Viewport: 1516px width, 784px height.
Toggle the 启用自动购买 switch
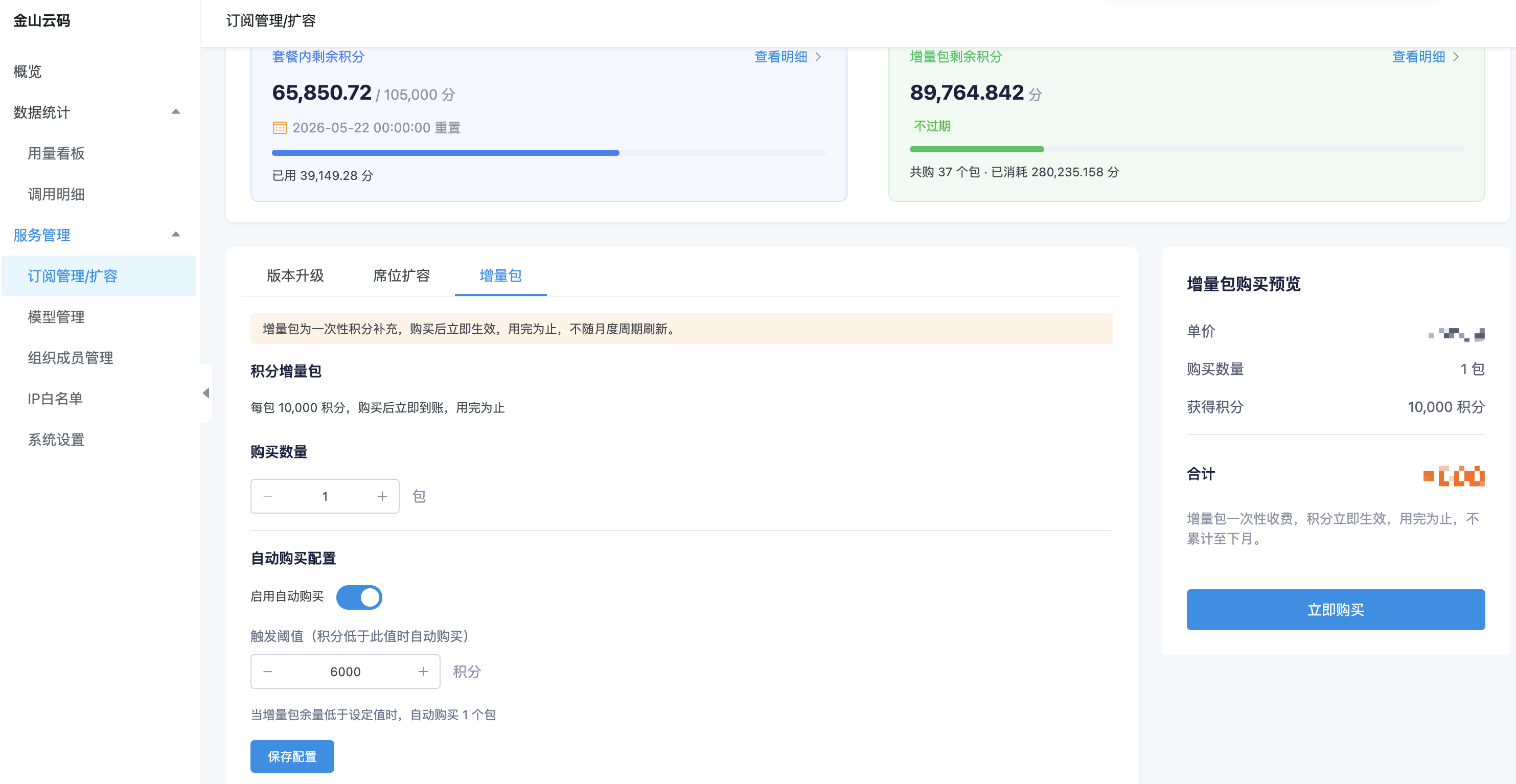coord(359,597)
